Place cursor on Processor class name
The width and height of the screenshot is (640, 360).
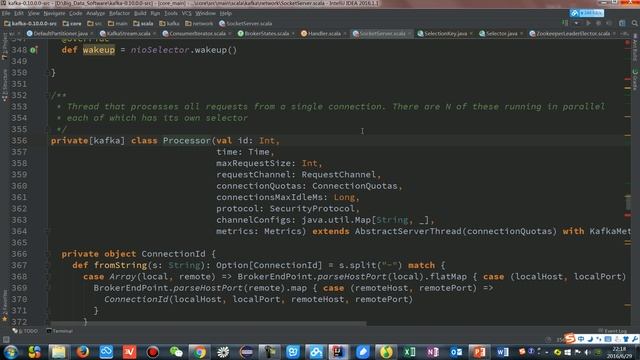coord(187,140)
